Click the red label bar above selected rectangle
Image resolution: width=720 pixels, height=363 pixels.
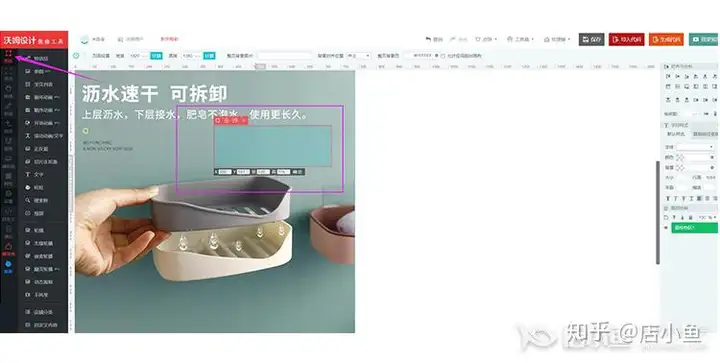[231, 120]
